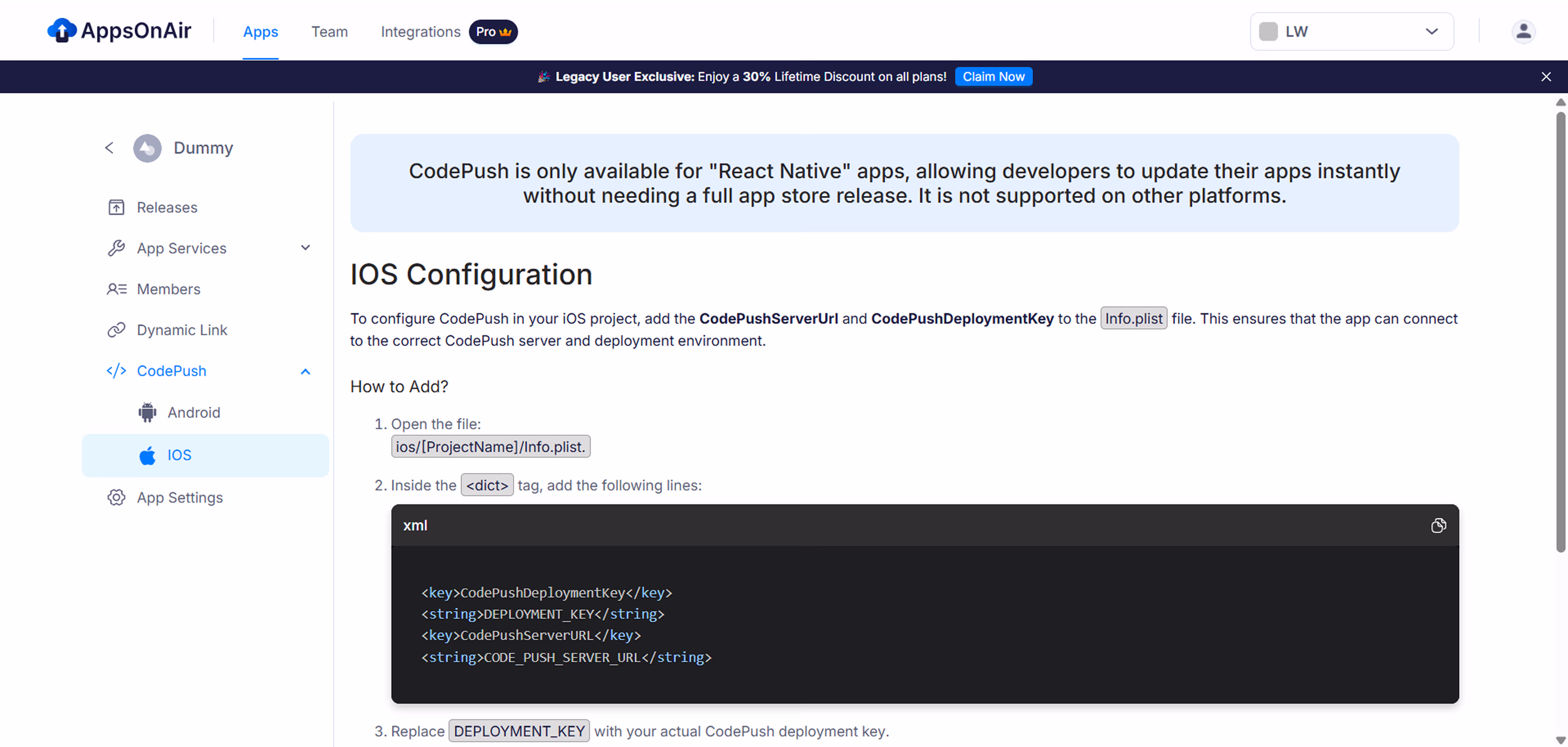Click the DEPLOYMENT_KEY inline code tag
1568x747 pixels.
[x=519, y=731]
